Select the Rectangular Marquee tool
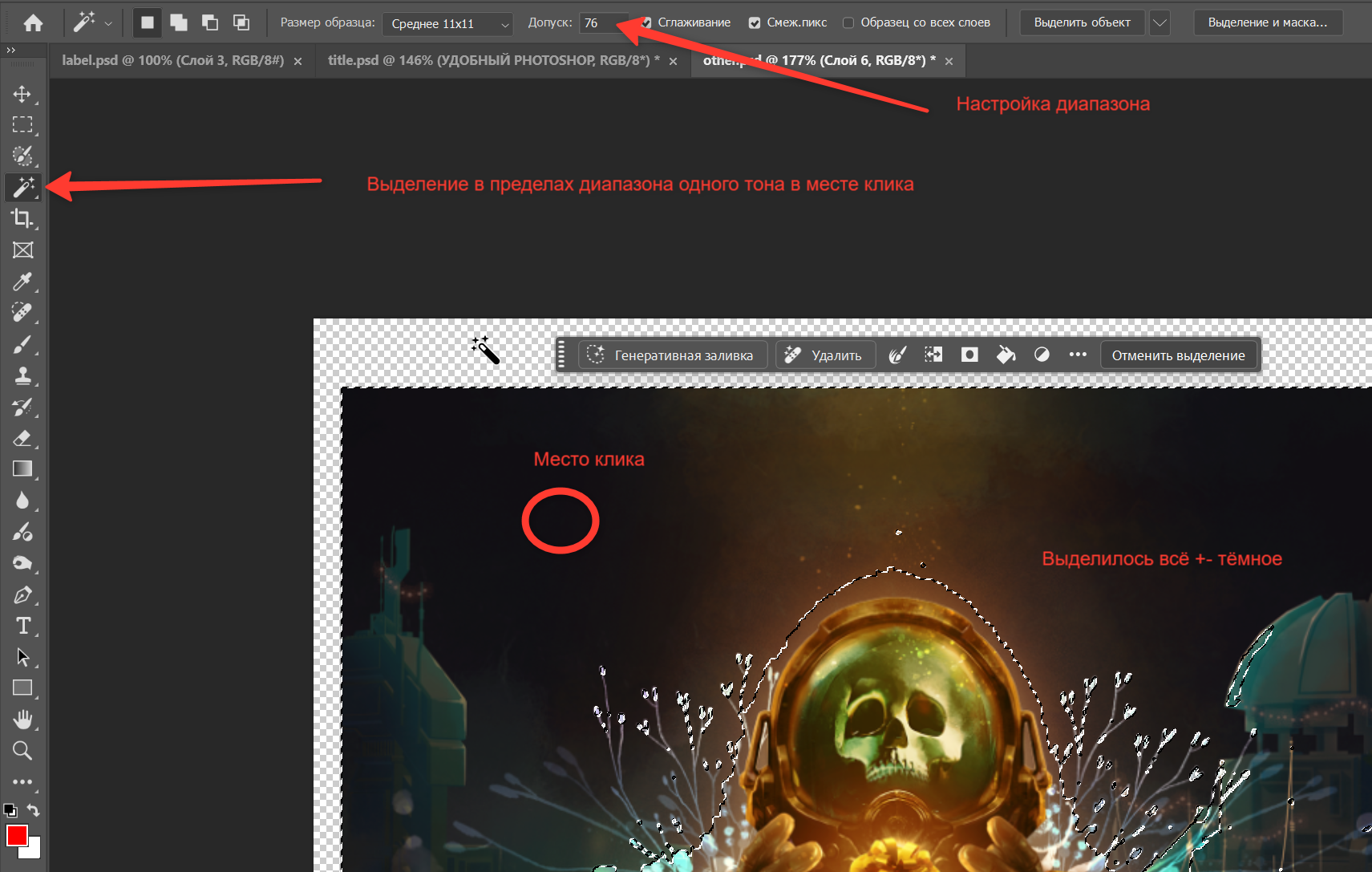Screen dimensions: 1372x872 pos(22,124)
